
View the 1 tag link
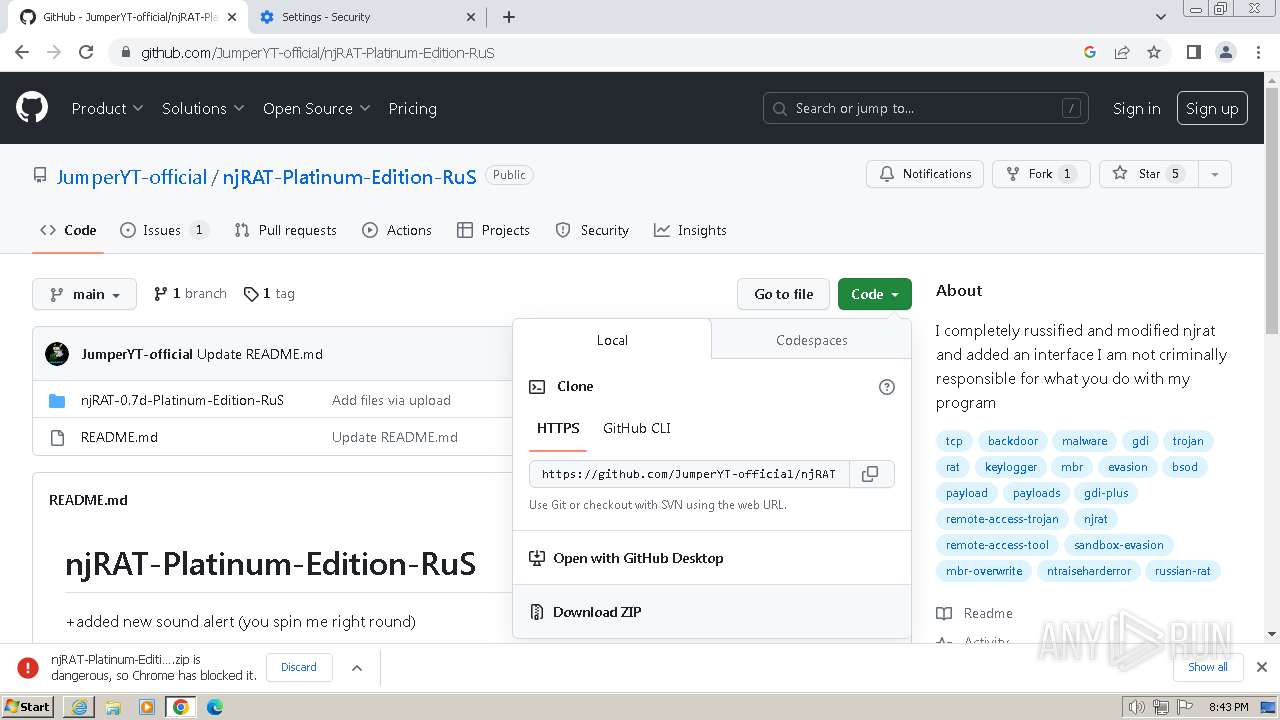click(x=269, y=294)
